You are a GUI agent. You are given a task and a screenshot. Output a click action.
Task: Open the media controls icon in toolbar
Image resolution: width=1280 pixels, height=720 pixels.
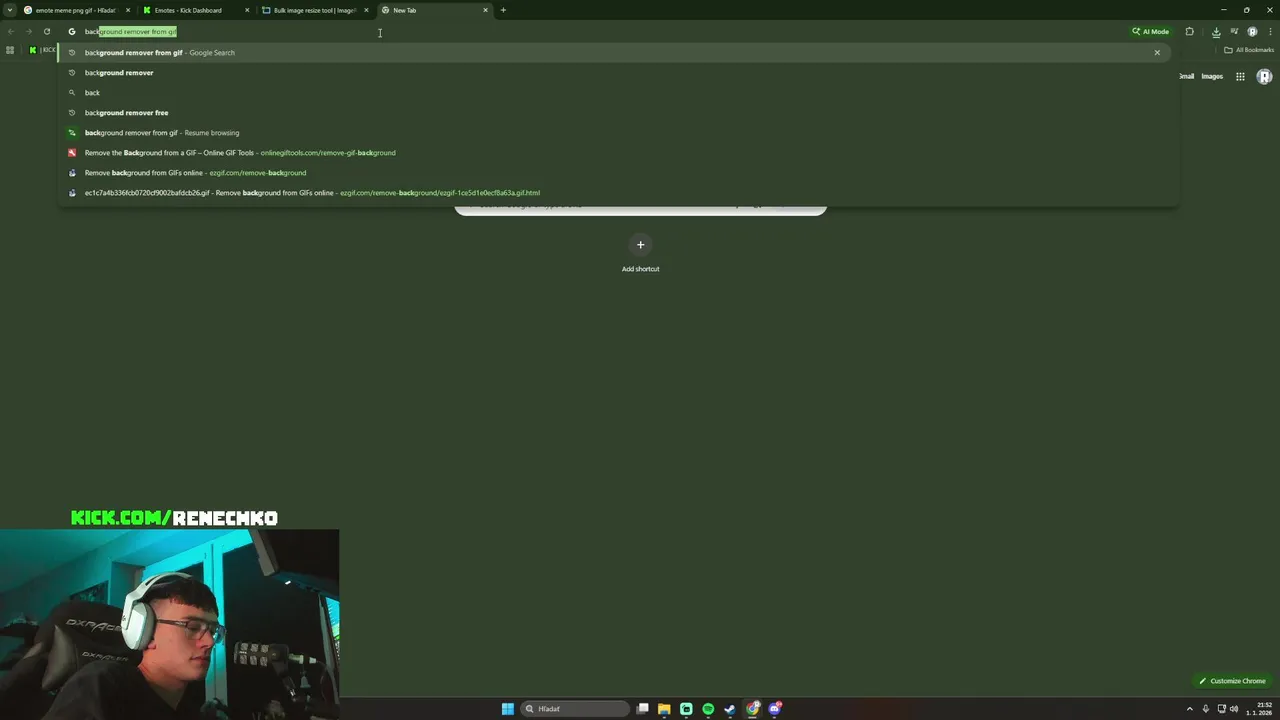(x=1235, y=31)
